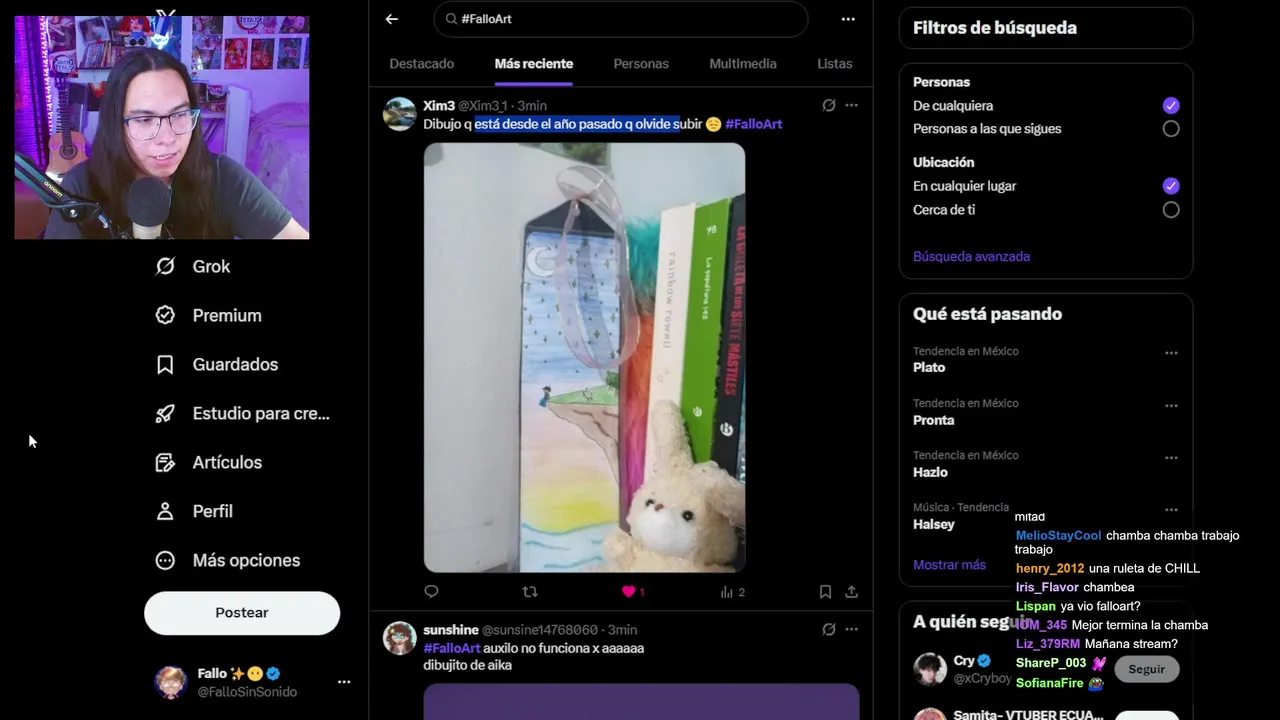Open the bookmark drawing photo in Xim3's post
The width and height of the screenshot is (1280, 720).
584,357
